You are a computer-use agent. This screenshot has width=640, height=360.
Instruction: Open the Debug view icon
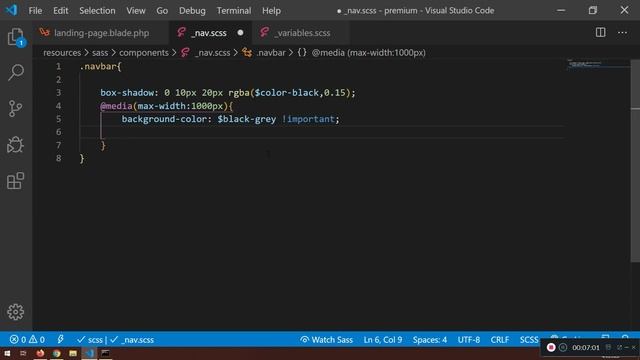[x=16, y=144]
